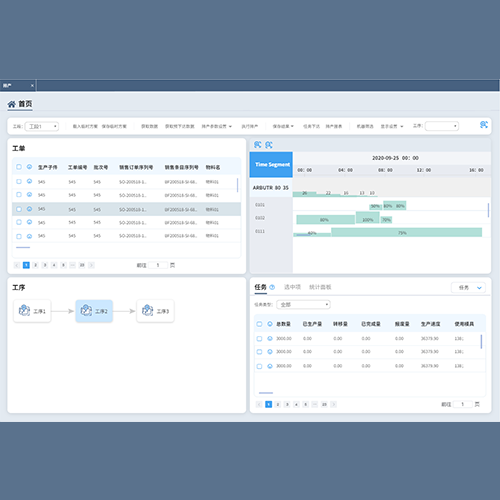Click the help icon next to 任务 tab
This screenshot has height=500, width=500.
point(272,287)
